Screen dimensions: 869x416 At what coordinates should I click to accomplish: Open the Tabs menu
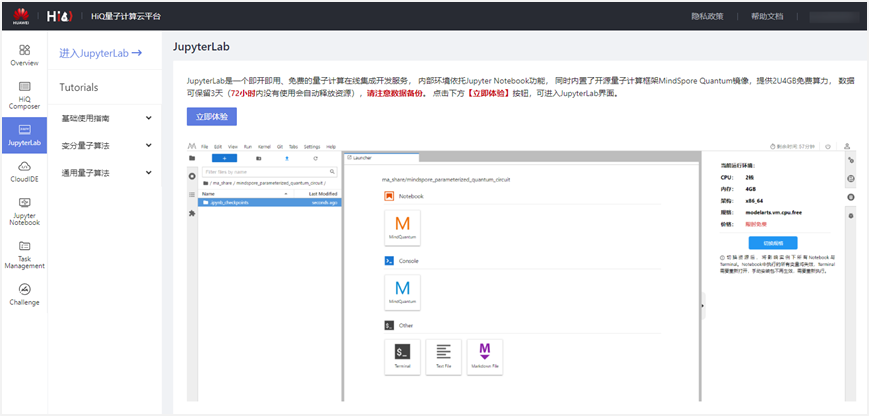(x=293, y=147)
